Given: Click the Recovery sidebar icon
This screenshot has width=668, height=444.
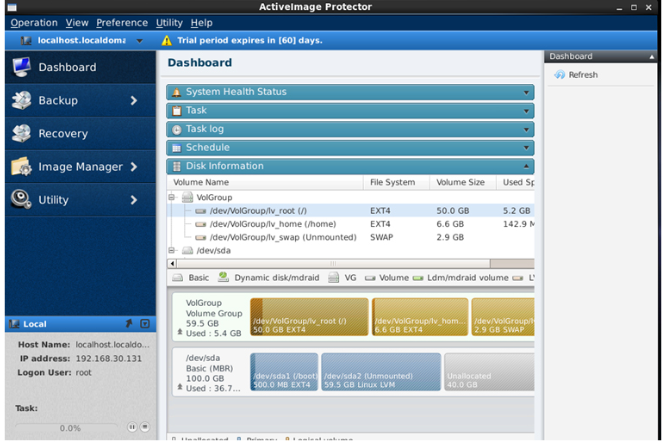Looking at the screenshot, I should [21, 133].
